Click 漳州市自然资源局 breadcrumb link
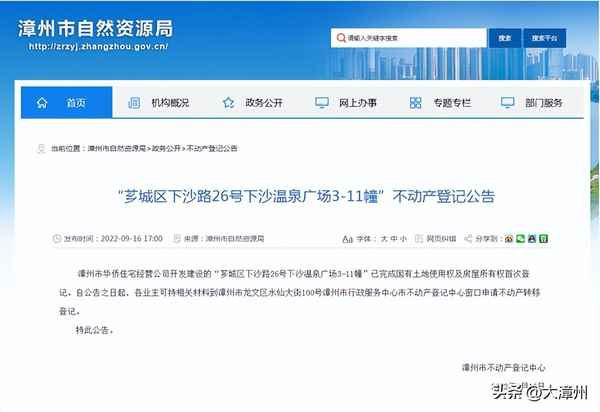 (117, 148)
